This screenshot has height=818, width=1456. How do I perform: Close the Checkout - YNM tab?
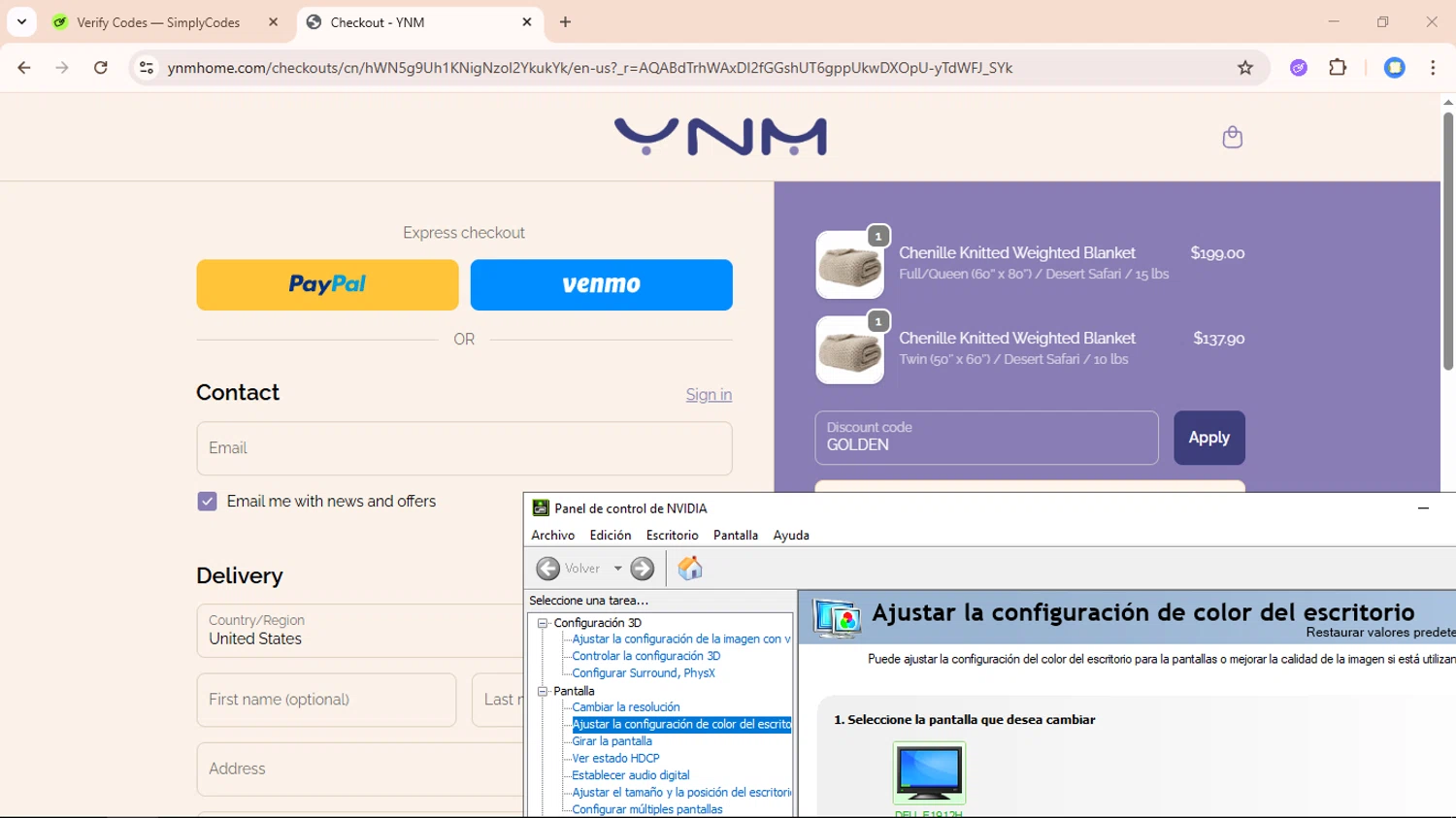(x=526, y=22)
